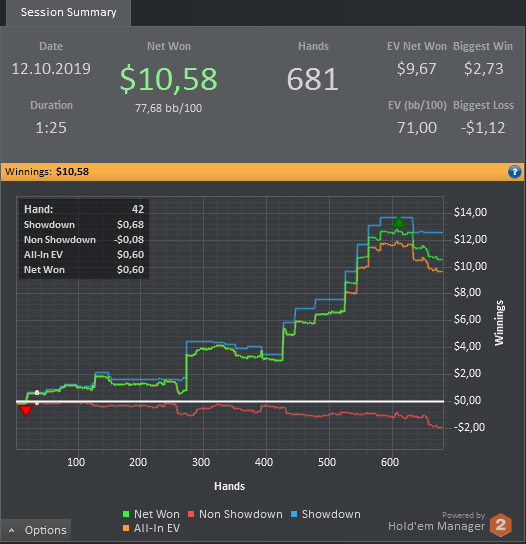526x544 pixels.
Task: Select the date 12.10.2019
Action: (x=51, y=69)
